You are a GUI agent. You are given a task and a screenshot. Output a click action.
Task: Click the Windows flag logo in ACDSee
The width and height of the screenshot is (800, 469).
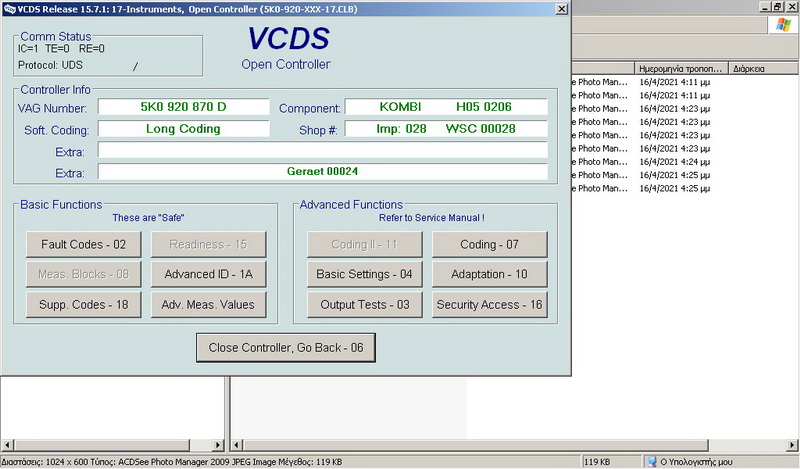click(x=783, y=24)
